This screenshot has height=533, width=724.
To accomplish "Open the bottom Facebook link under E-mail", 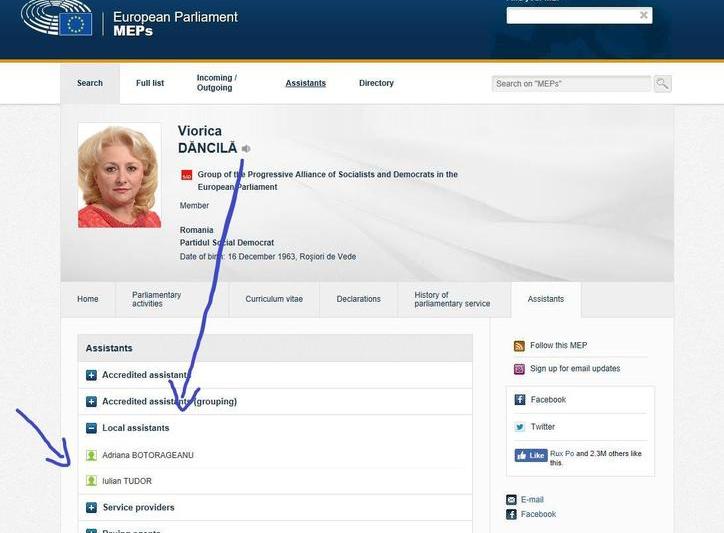I will point(538,514).
